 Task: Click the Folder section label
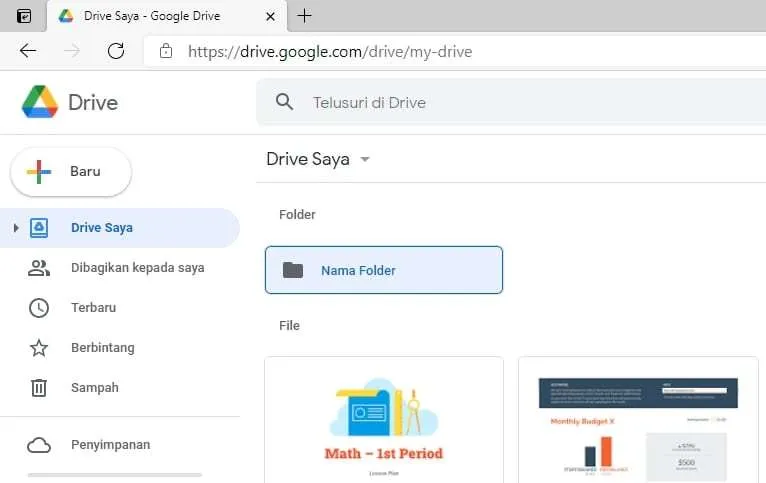[x=297, y=214]
